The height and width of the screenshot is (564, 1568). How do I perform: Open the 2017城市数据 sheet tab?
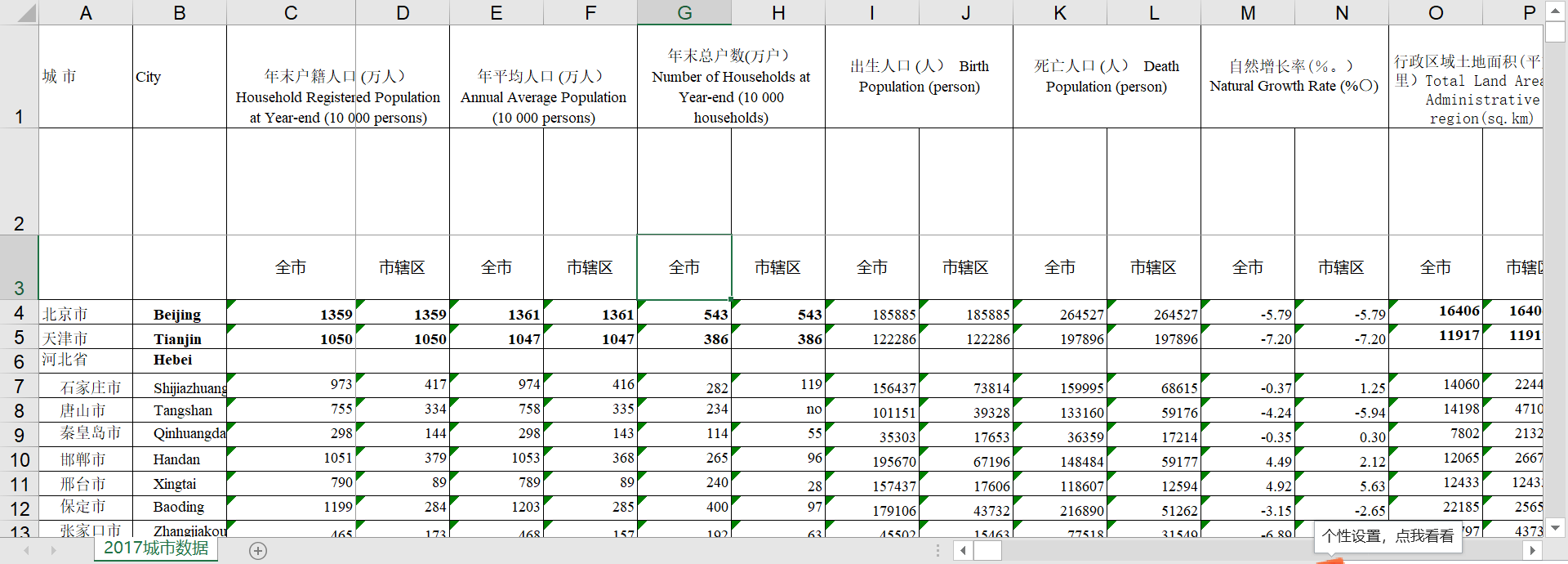(x=156, y=548)
